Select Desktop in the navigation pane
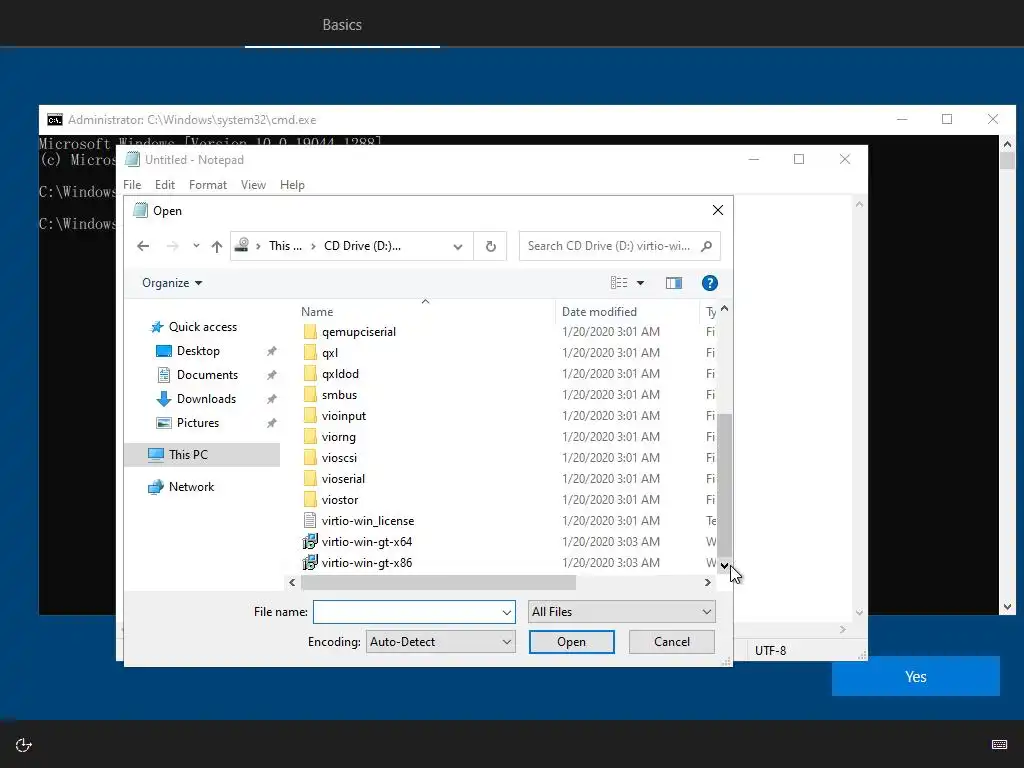The width and height of the screenshot is (1024, 768). [x=198, y=351]
